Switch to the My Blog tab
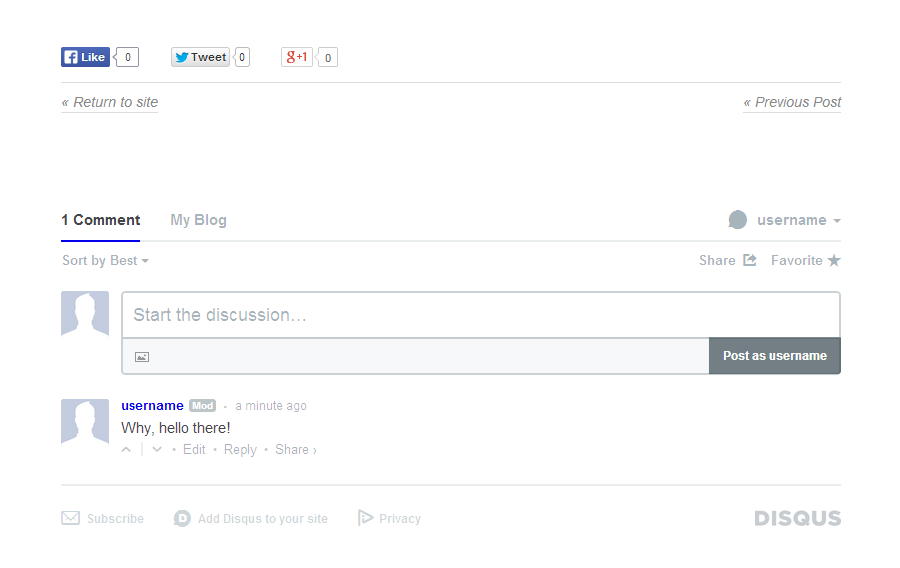The height and width of the screenshot is (568, 900). 198,220
